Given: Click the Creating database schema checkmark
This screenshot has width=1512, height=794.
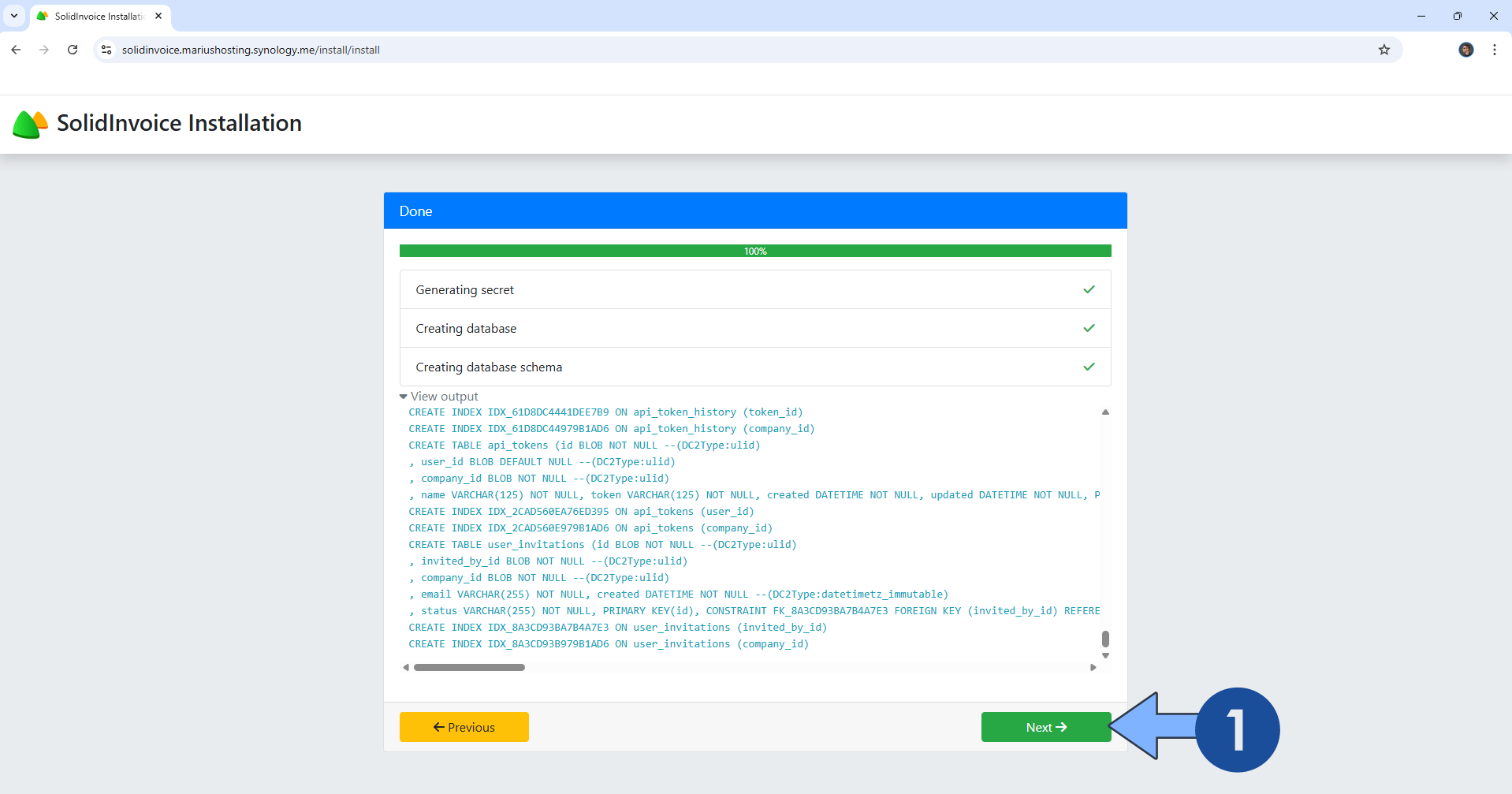Looking at the screenshot, I should pos(1089,367).
